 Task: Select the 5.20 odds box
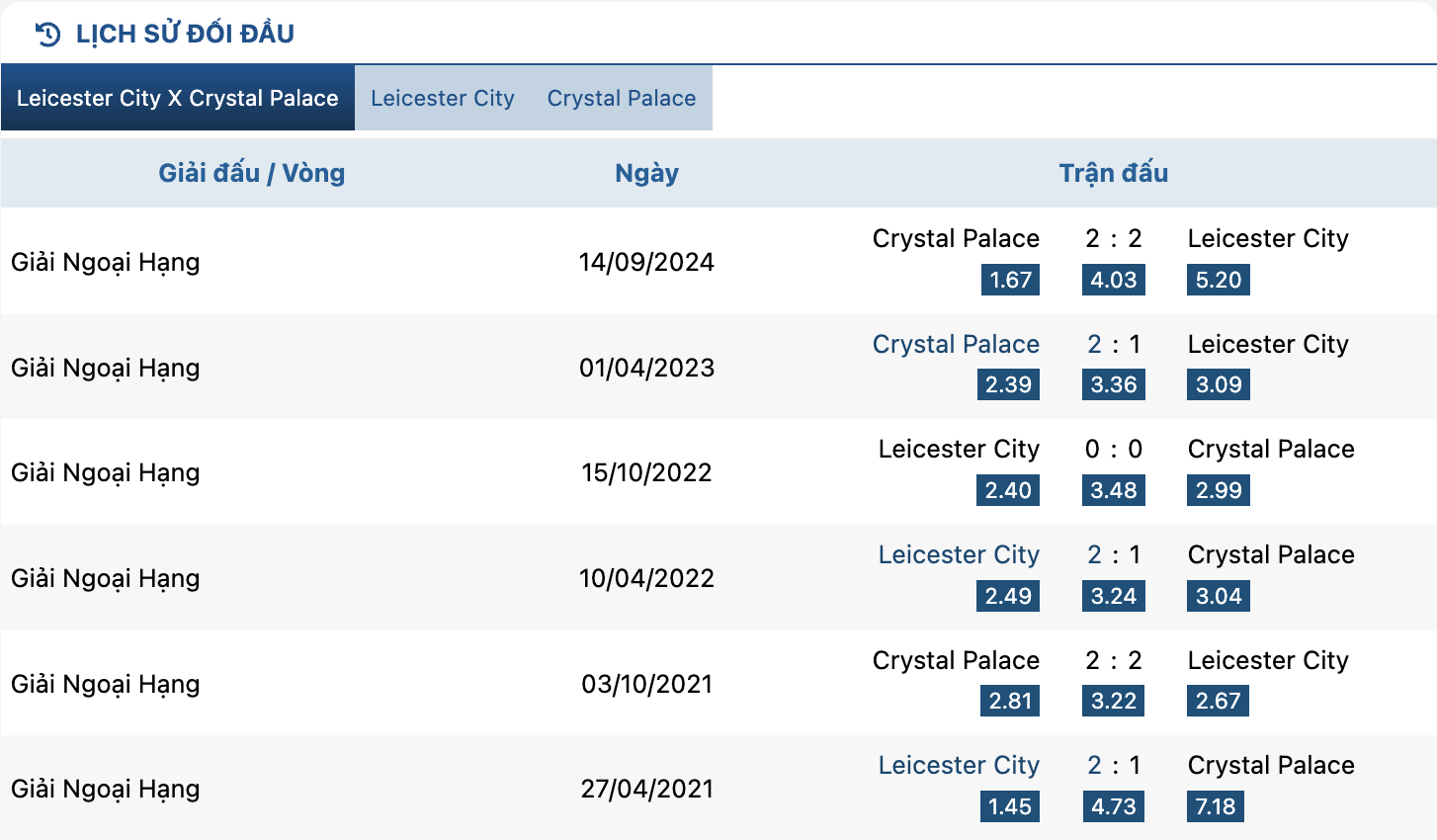click(1218, 280)
